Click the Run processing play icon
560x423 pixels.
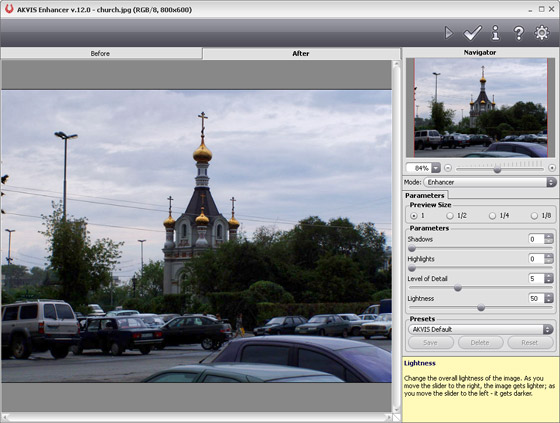pos(449,33)
